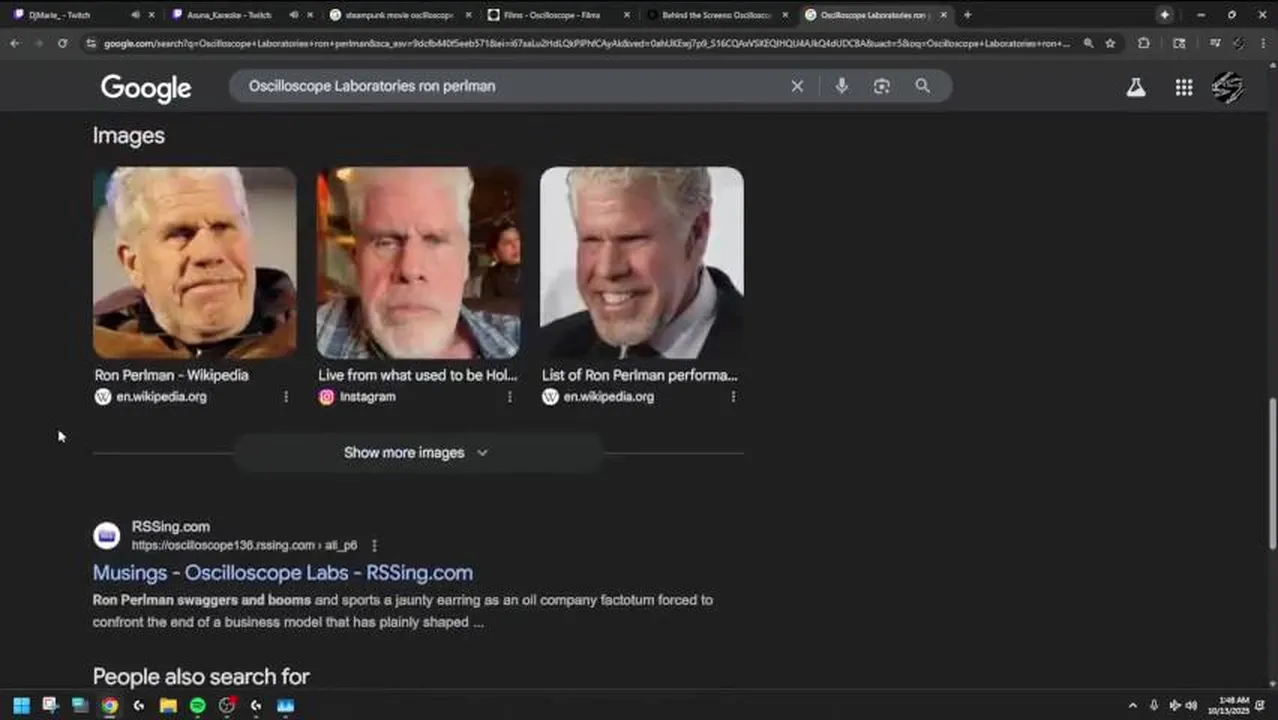Open the tuxedo Ron Perlman image thumbnail
The width and height of the screenshot is (1278, 720).
(x=642, y=263)
